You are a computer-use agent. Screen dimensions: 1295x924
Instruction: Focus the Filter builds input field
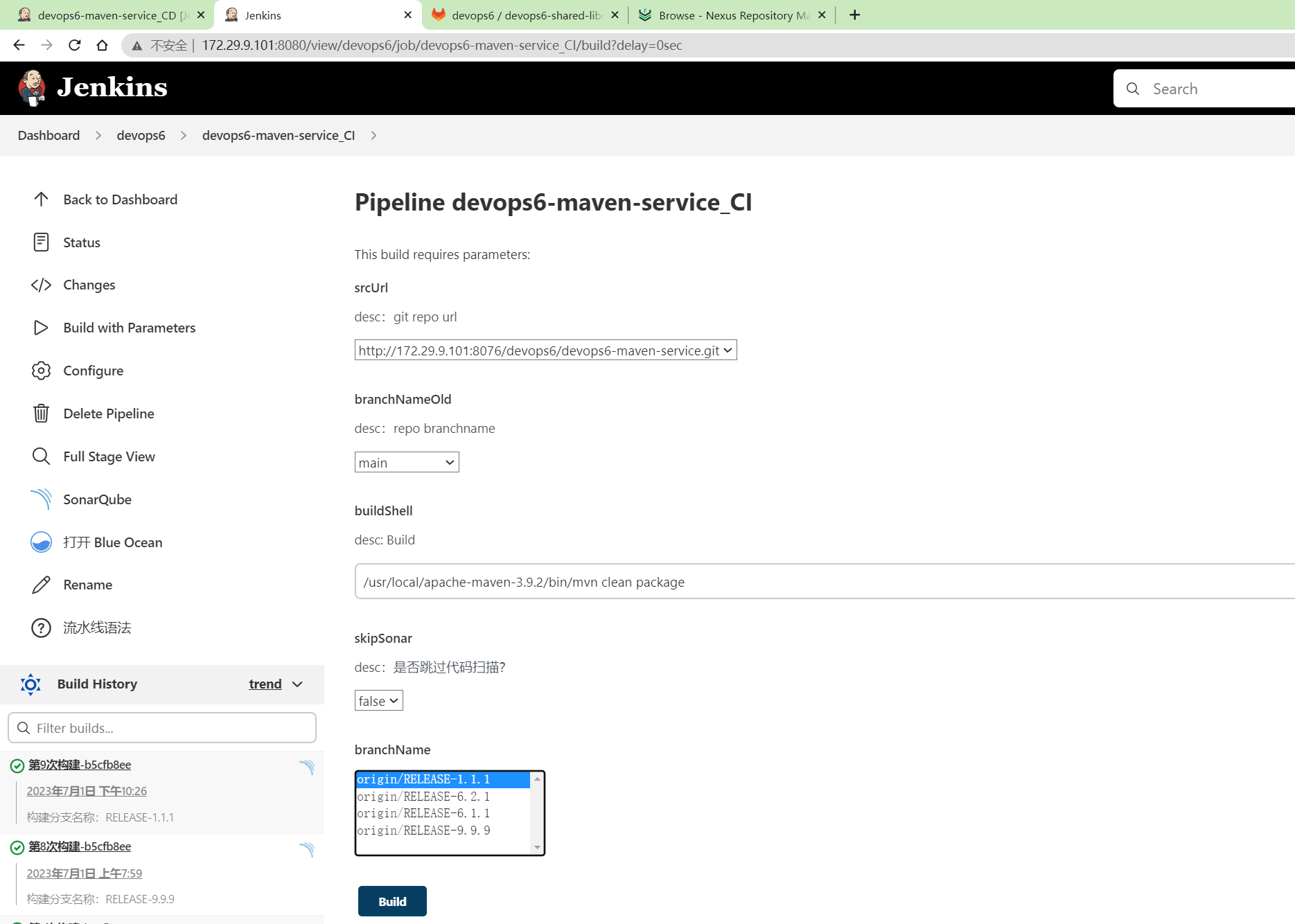[x=162, y=728]
